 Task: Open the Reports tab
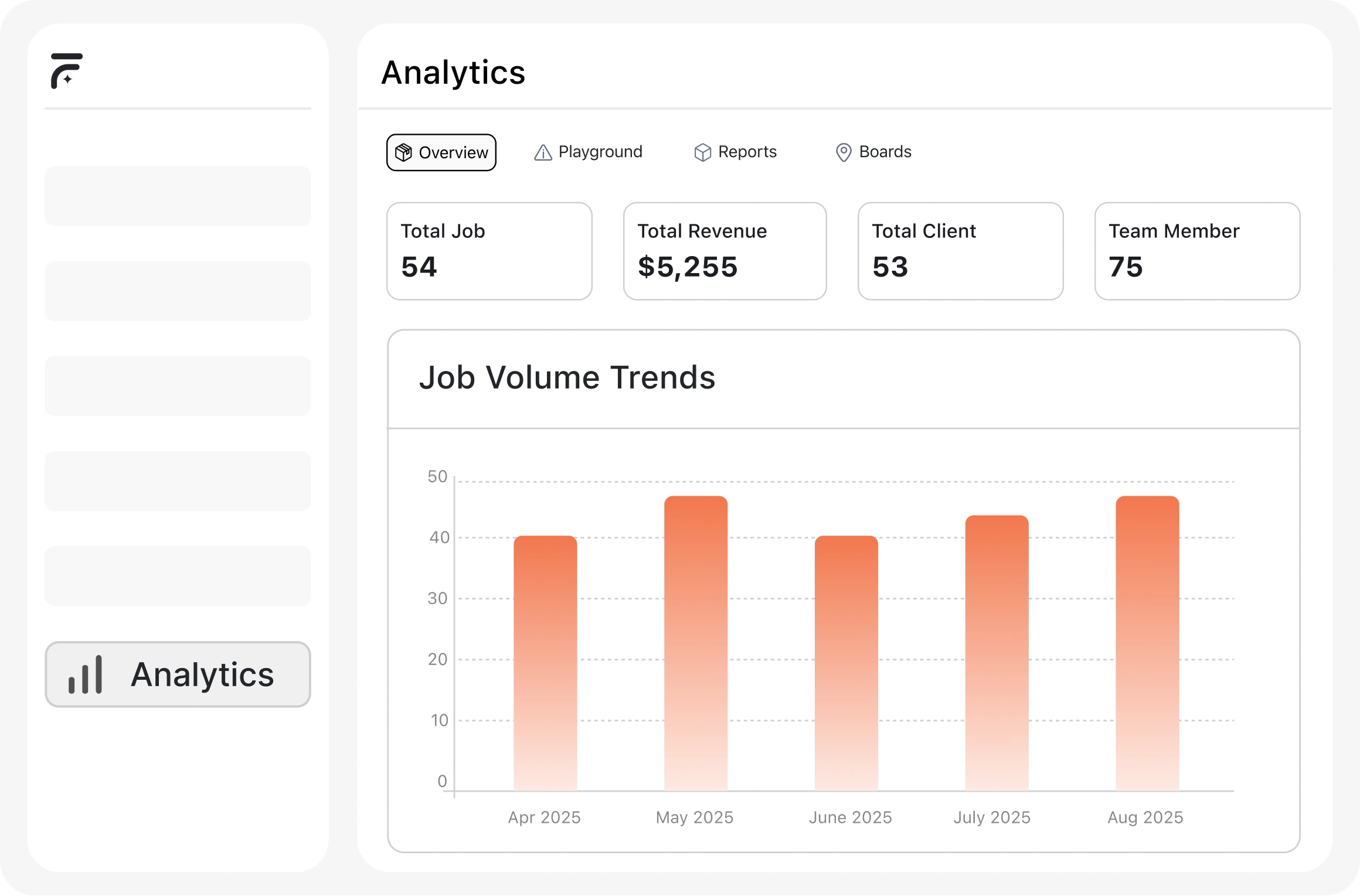736,152
